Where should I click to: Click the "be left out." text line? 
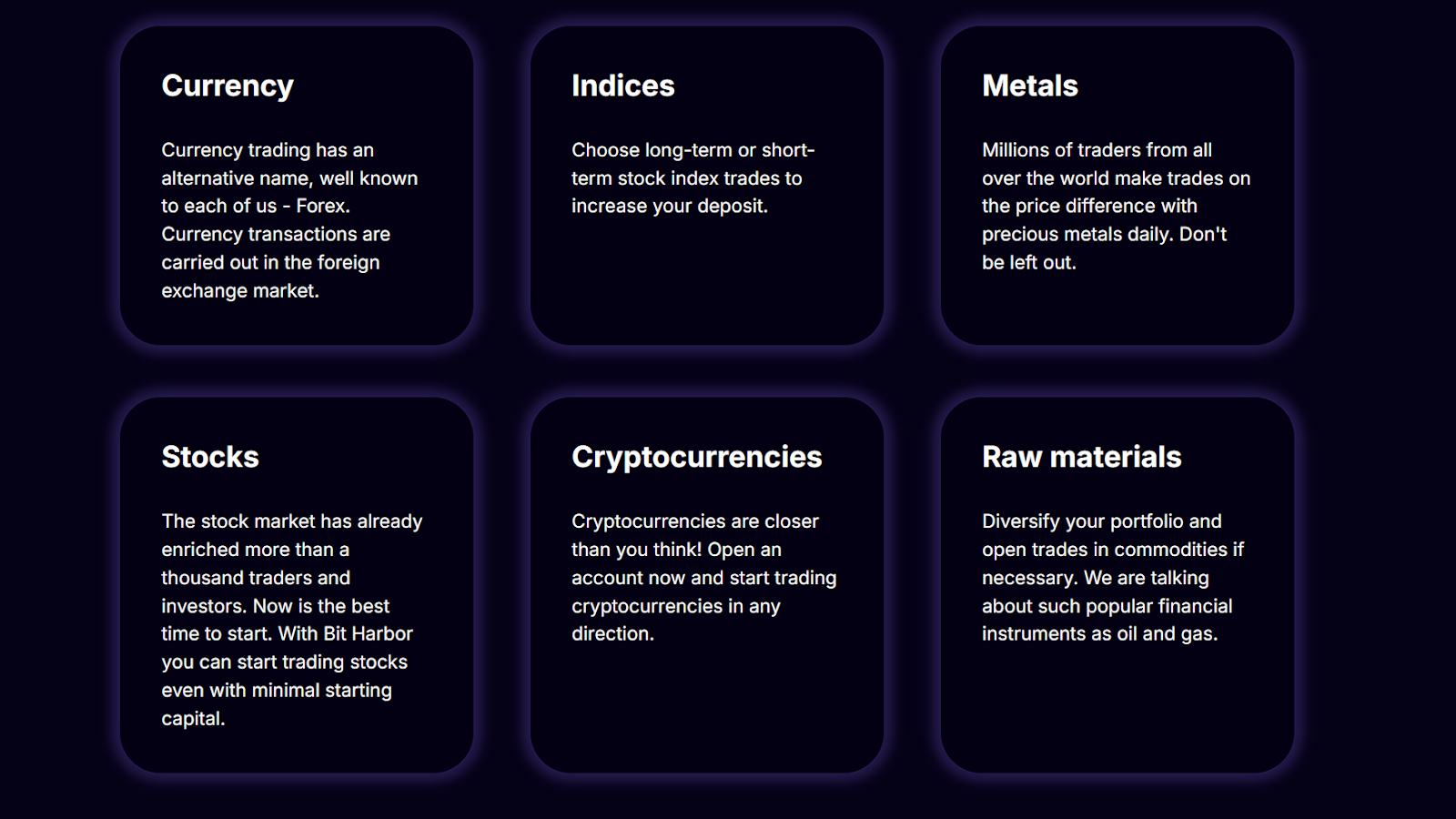coord(1029,263)
